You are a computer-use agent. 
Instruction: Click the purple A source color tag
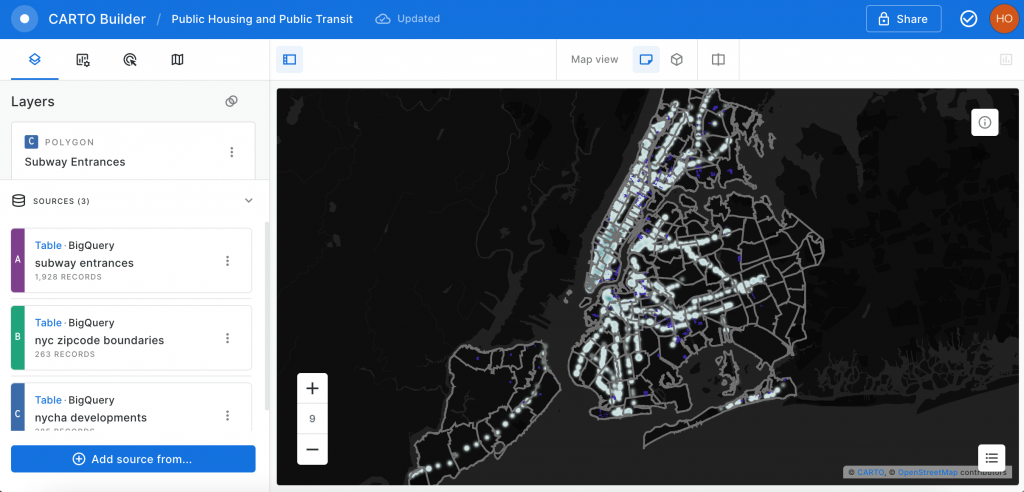coord(18,260)
